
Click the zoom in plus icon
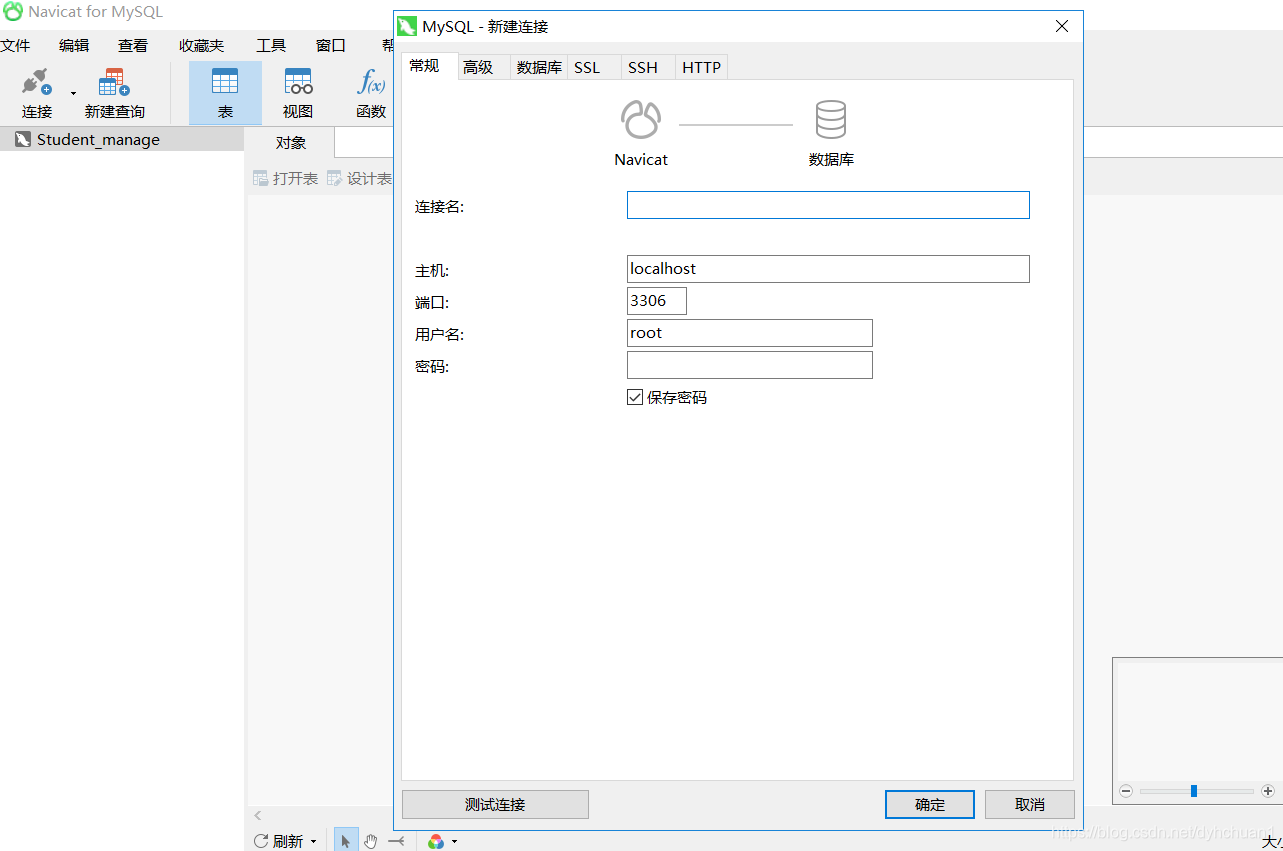pos(1268,791)
